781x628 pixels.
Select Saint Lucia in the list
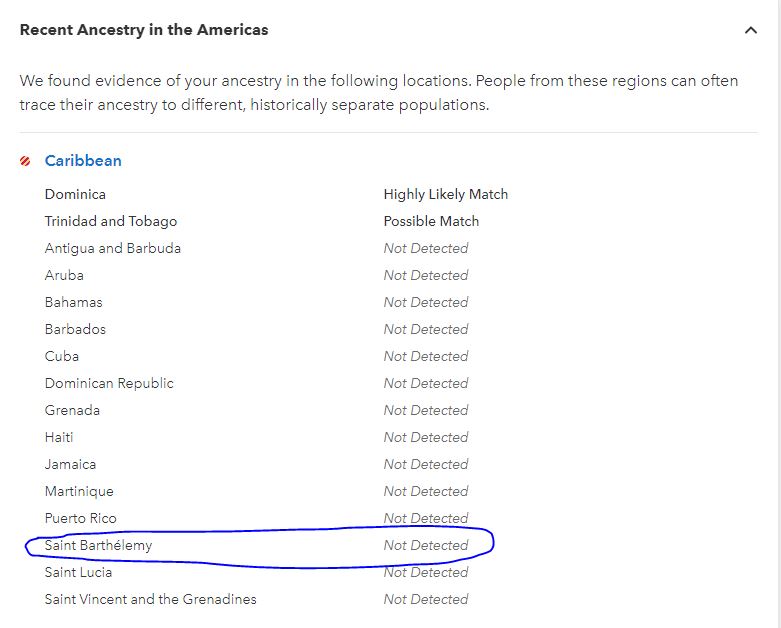78,572
